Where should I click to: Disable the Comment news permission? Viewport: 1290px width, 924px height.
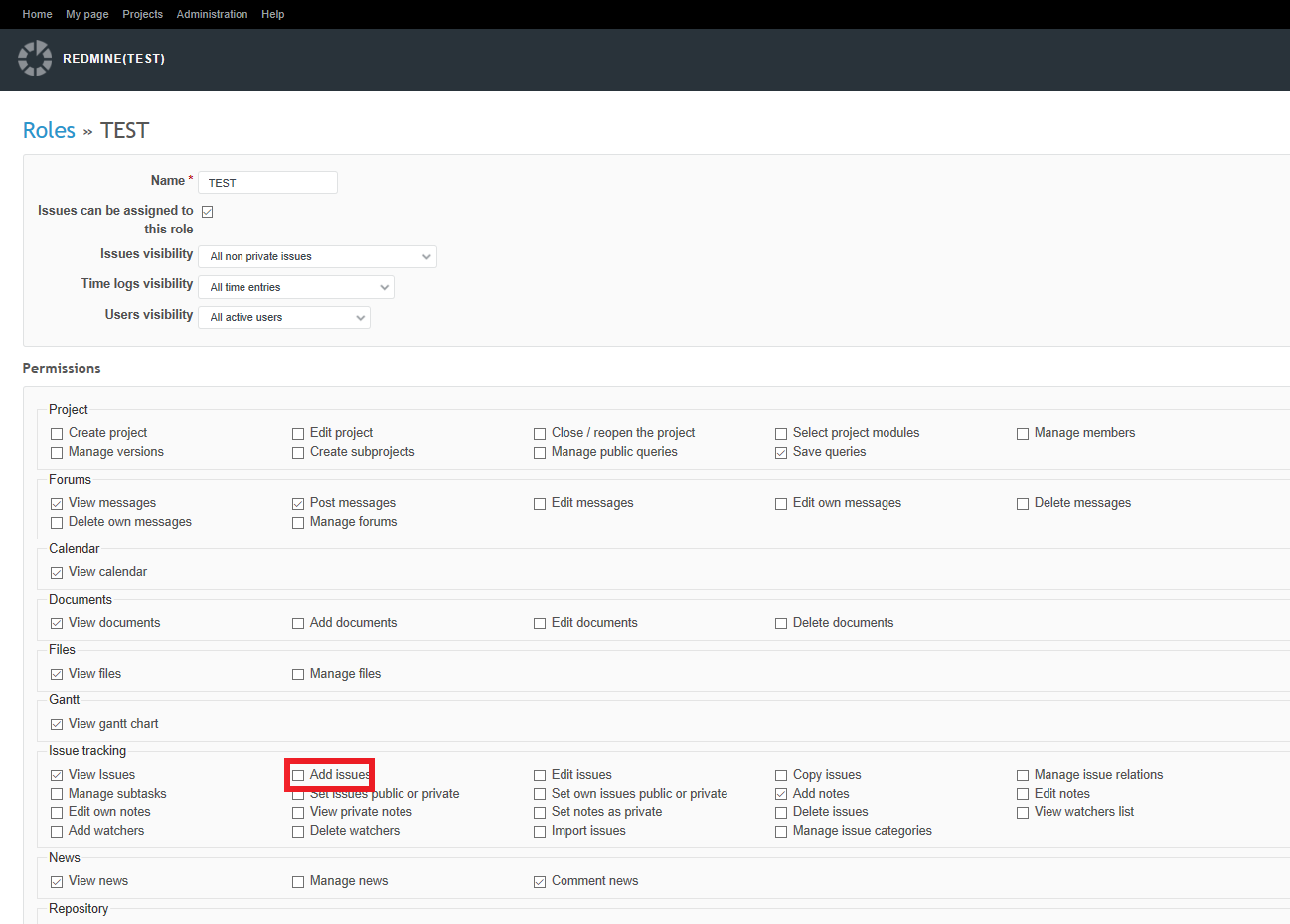click(x=540, y=882)
